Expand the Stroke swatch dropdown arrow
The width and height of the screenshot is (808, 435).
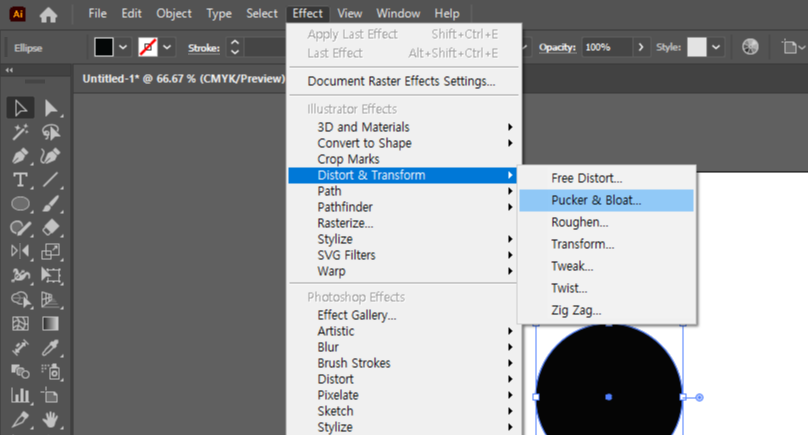(x=167, y=47)
